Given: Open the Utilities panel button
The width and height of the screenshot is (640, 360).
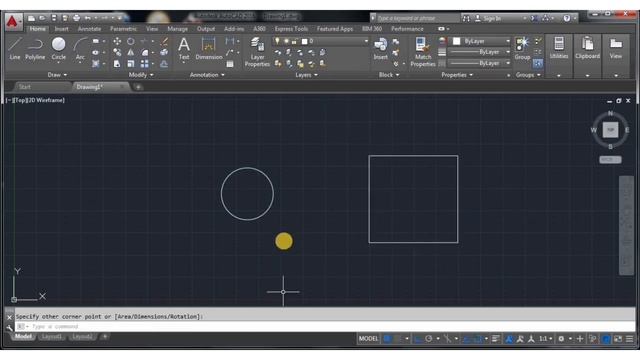Looking at the screenshot, I should tap(559, 49).
